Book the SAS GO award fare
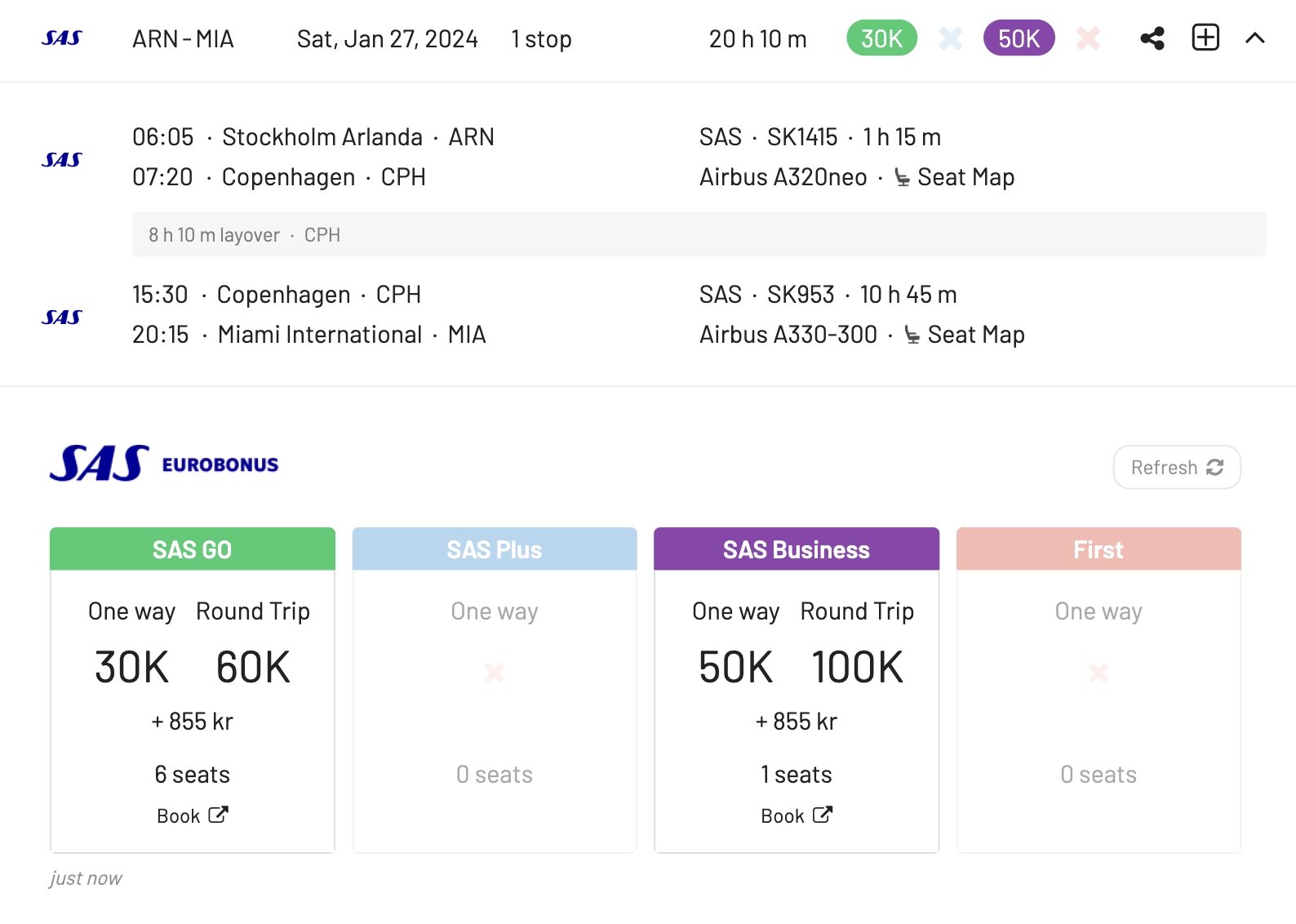Screen dimensions: 1296x924 click(193, 815)
